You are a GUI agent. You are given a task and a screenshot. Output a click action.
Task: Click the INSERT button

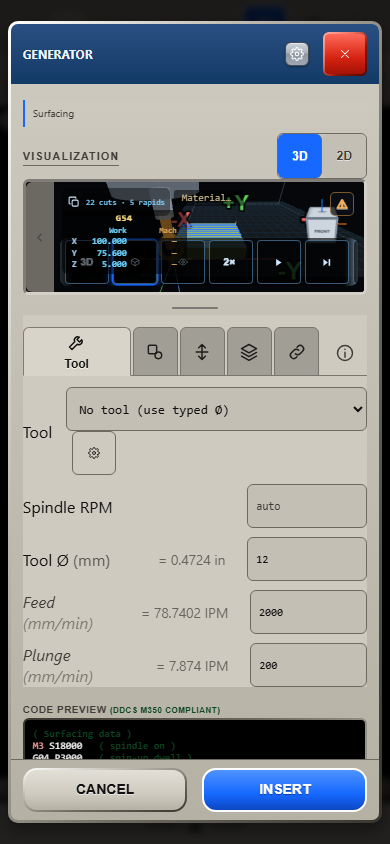(x=285, y=790)
